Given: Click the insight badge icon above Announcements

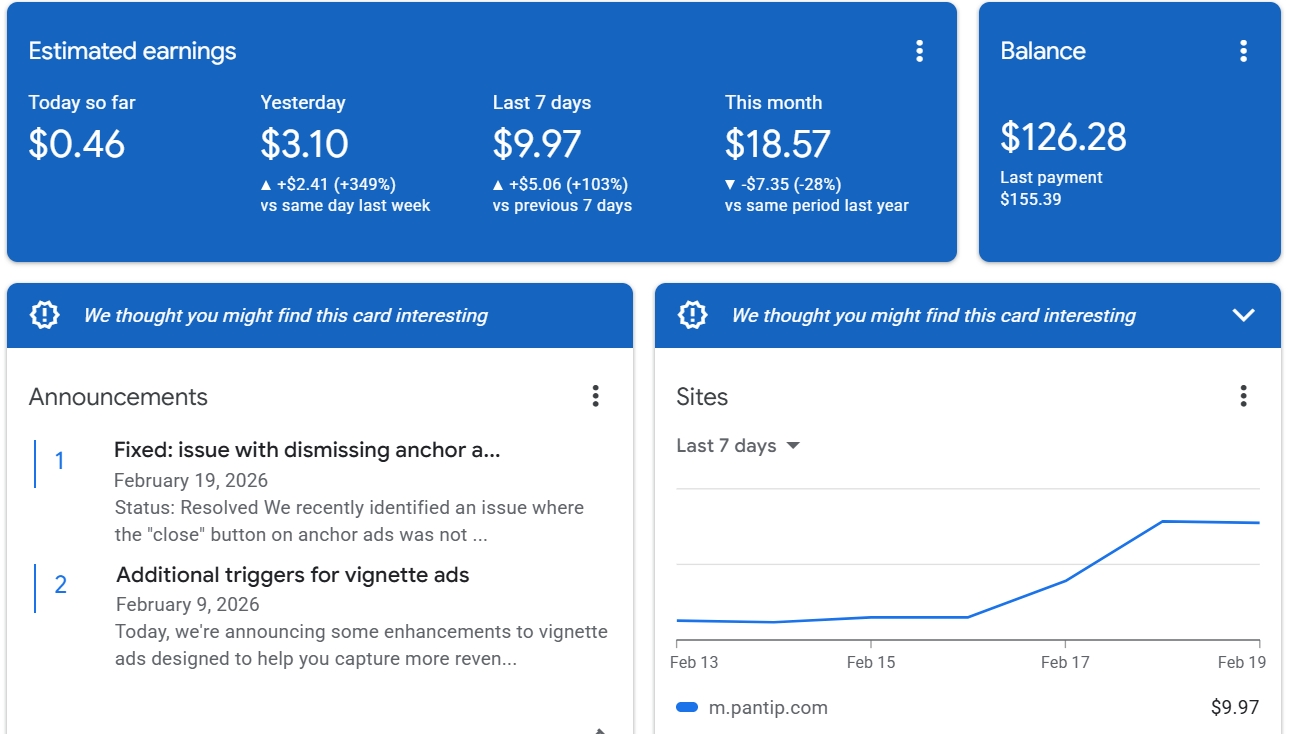Looking at the screenshot, I should (45, 315).
